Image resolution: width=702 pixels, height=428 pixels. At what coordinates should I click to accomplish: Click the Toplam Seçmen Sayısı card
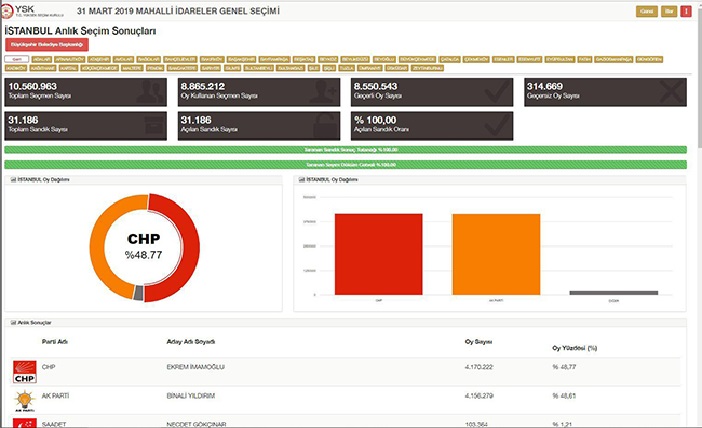click(85, 92)
